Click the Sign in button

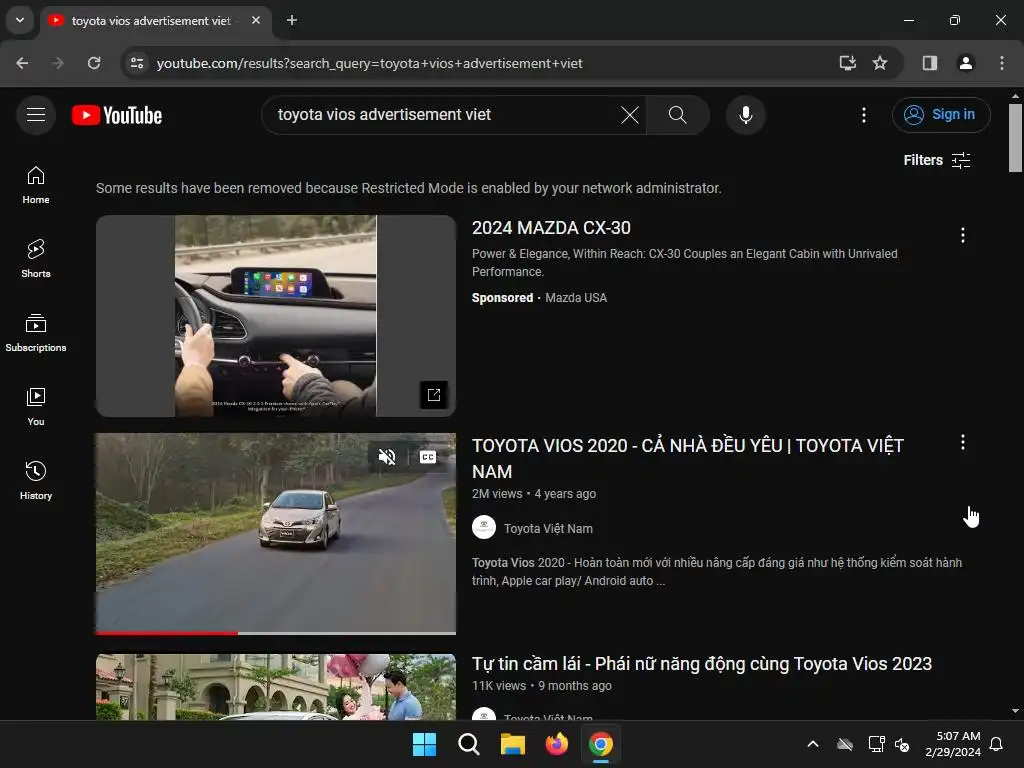940,115
